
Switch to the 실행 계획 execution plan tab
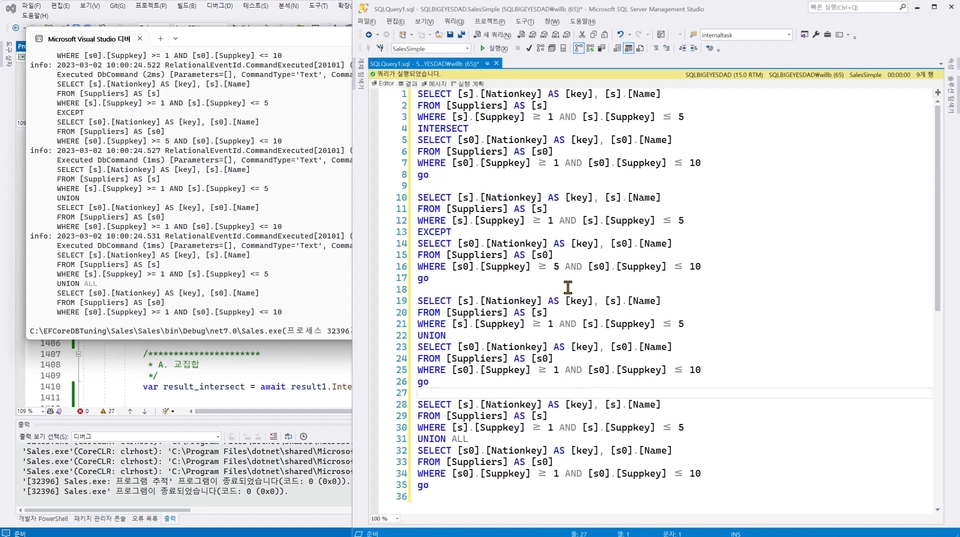tap(467, 83)
